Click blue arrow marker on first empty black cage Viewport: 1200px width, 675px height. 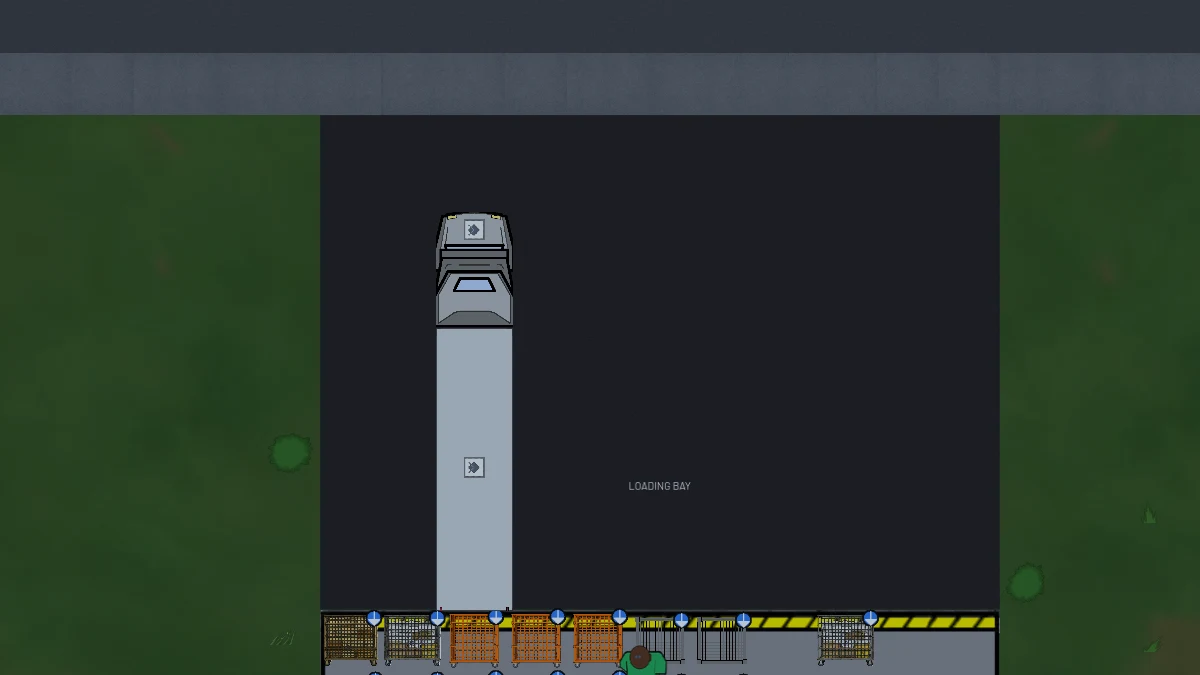click(681, 620)
